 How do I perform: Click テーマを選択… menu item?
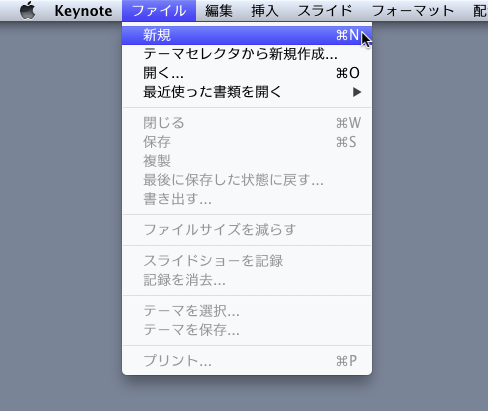click(x=247, y=311)
